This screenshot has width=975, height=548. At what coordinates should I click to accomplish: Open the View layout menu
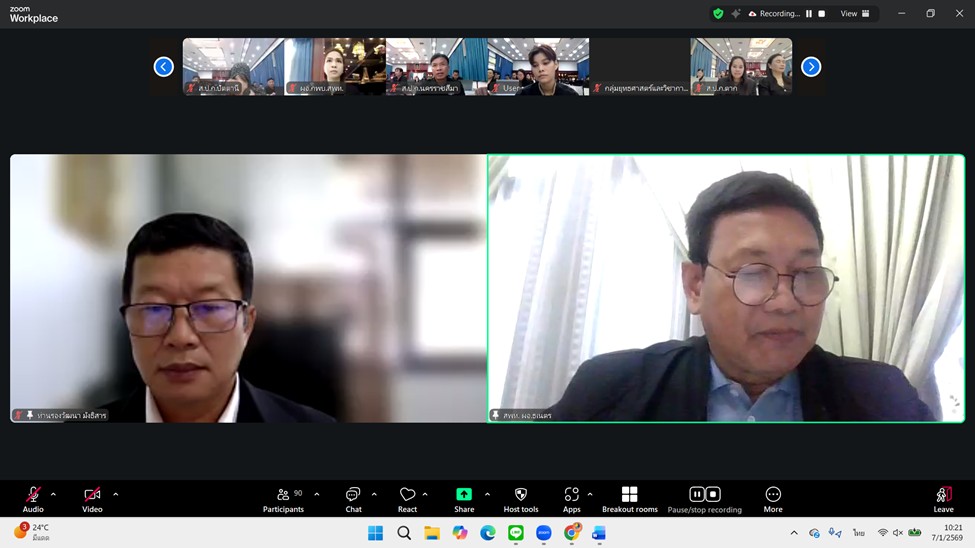pos(854,14)
